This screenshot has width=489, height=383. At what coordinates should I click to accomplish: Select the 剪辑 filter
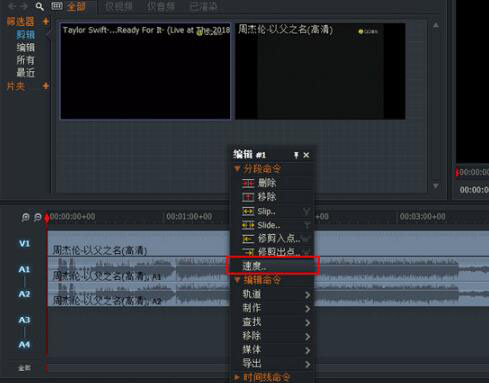click(x=26, y=35)
